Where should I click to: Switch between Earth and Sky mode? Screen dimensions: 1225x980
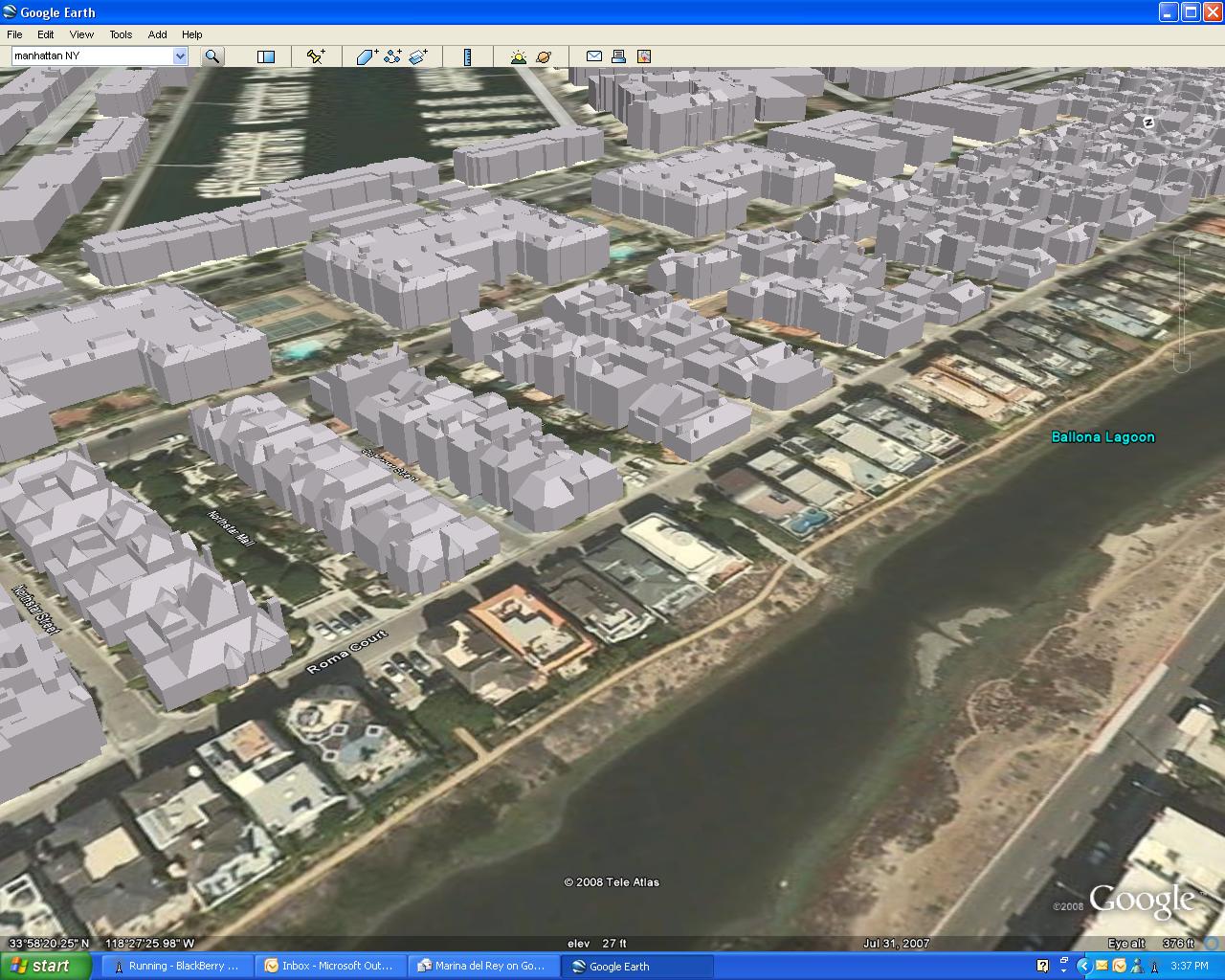[x=544, y=56]
